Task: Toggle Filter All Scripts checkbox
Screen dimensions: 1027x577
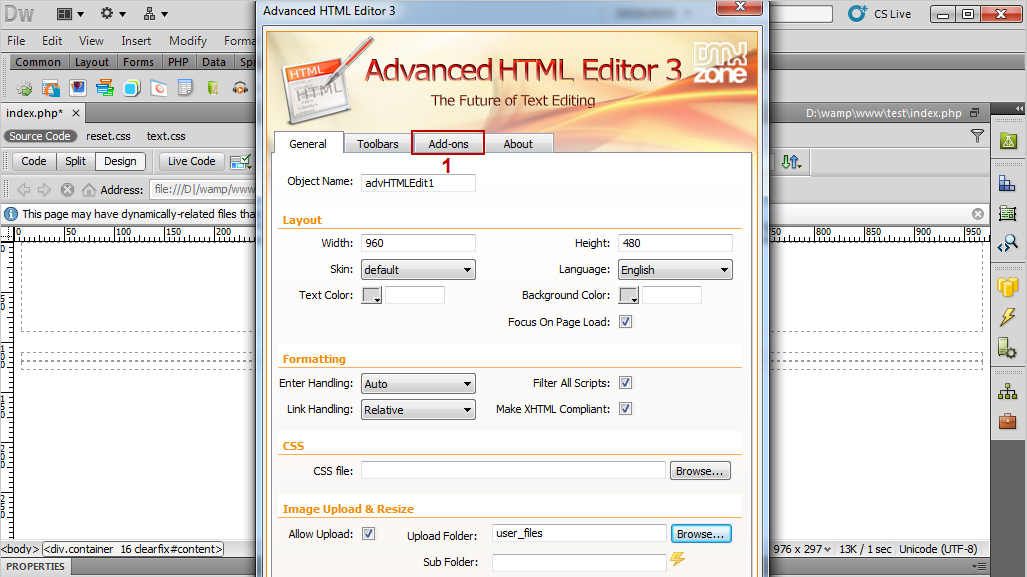Action: point(626,382)
